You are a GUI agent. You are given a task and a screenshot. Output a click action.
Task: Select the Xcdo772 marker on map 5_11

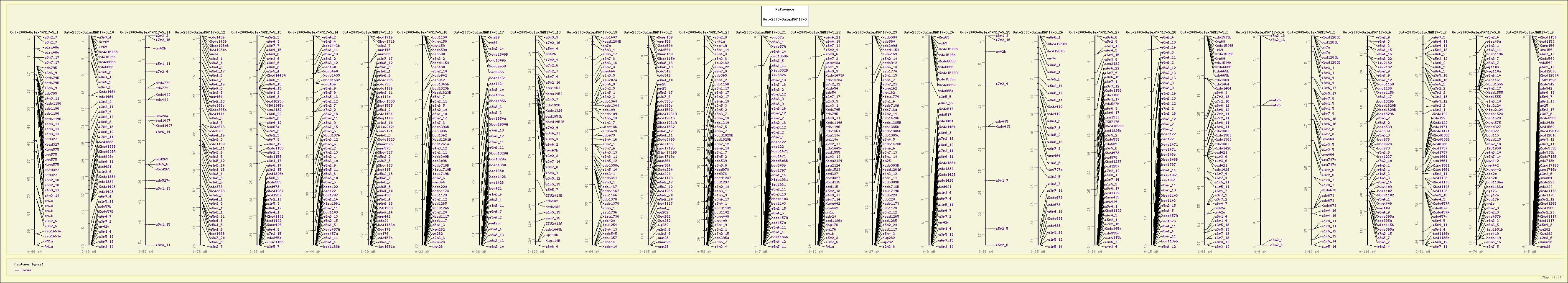pos(163,82)
